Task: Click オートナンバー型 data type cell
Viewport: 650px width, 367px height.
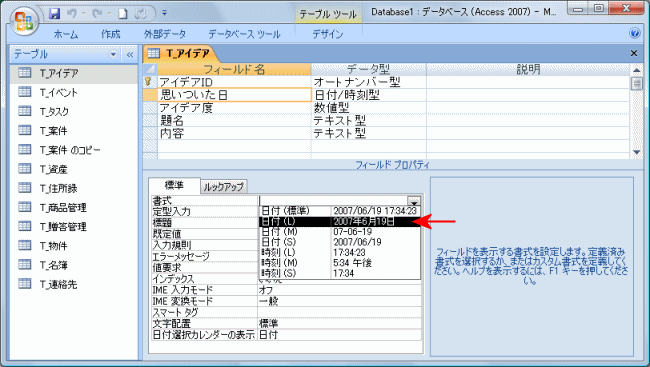Action: click(369, 82)
